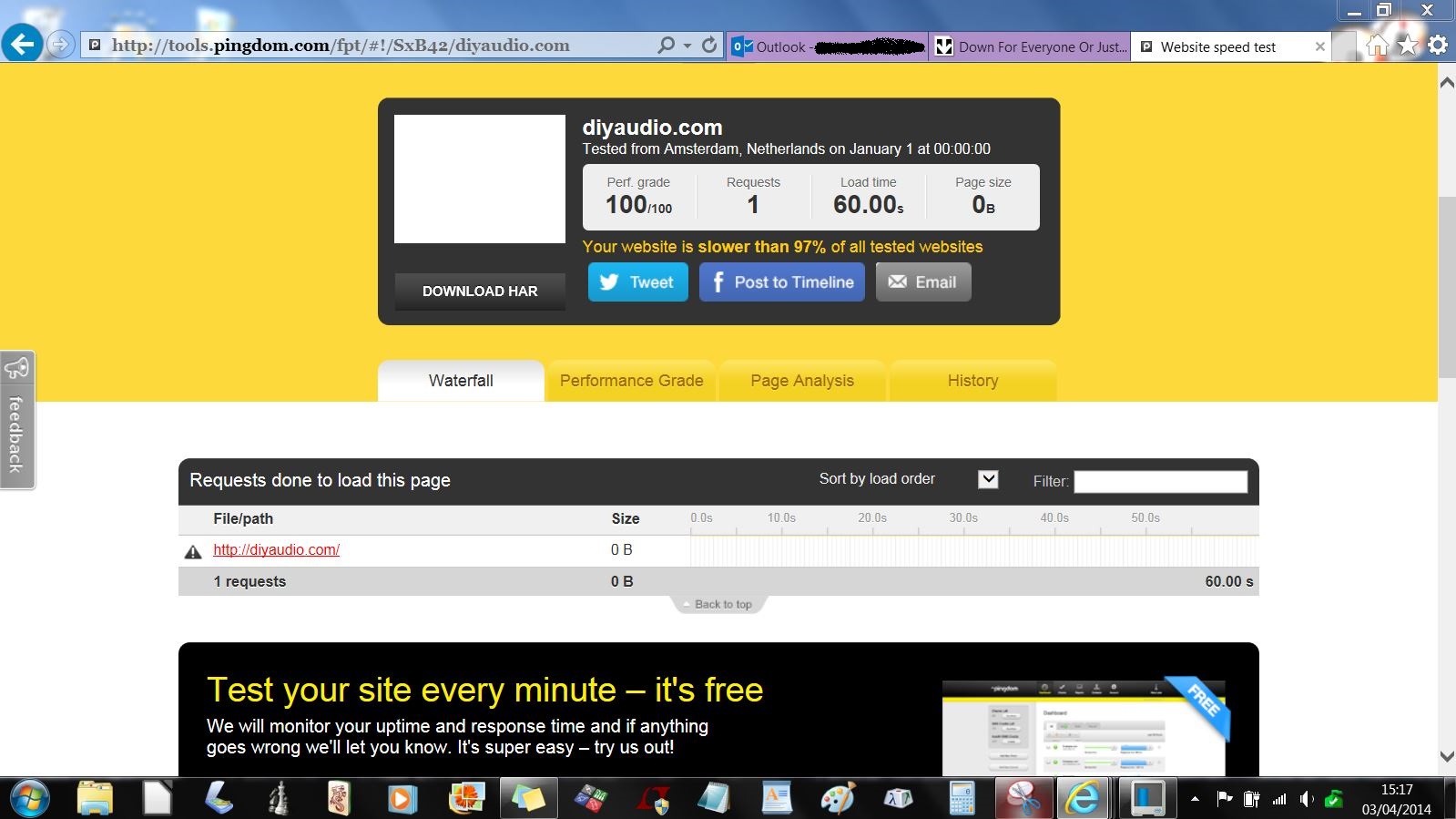The width and height of the screenshot is (1456, 819).
Task: Click the website screenshot thumbnail
Action: coord(480,179)
